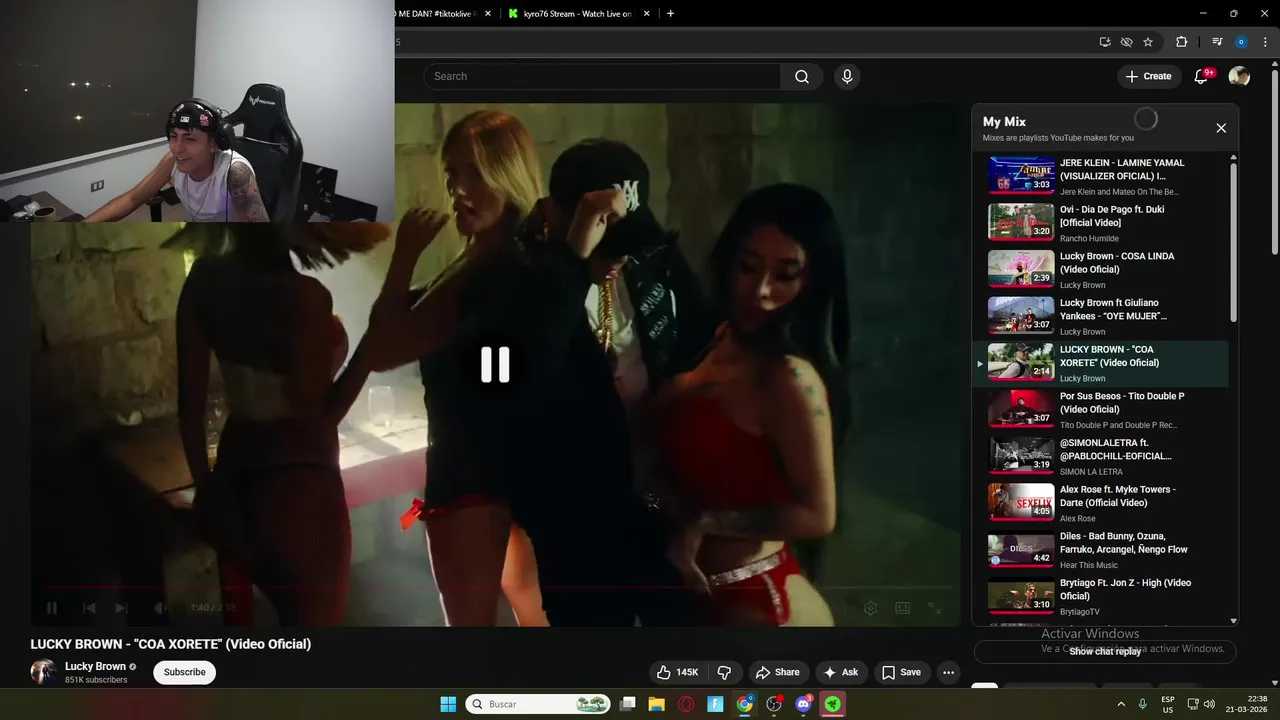Click the Windows Buscar search box
1280x720 pixels.
tap(538, 704)
